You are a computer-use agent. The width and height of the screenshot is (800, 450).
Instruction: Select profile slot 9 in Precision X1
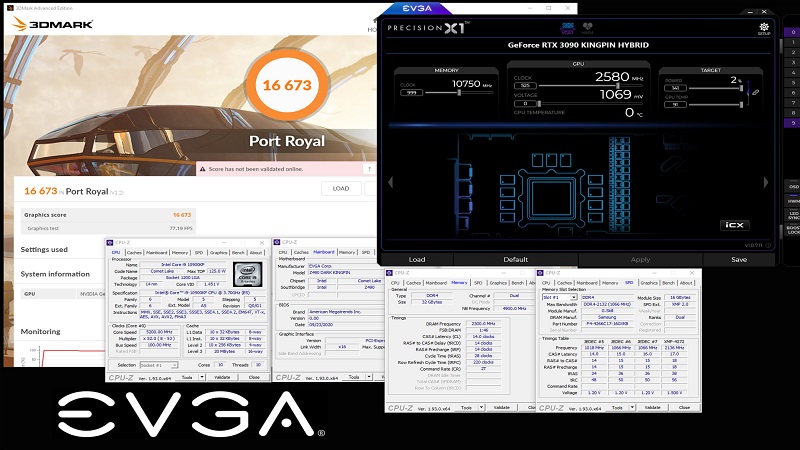792,123
